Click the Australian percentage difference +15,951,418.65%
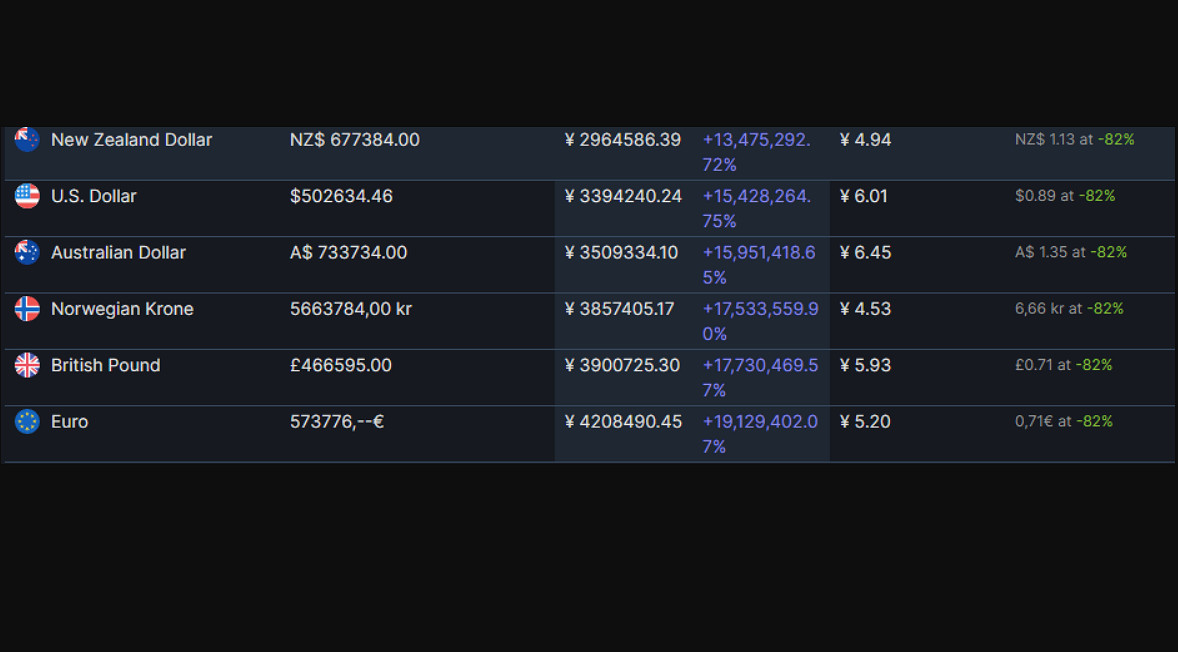The height and width of the screenshot is (652, 1178). 759,265
